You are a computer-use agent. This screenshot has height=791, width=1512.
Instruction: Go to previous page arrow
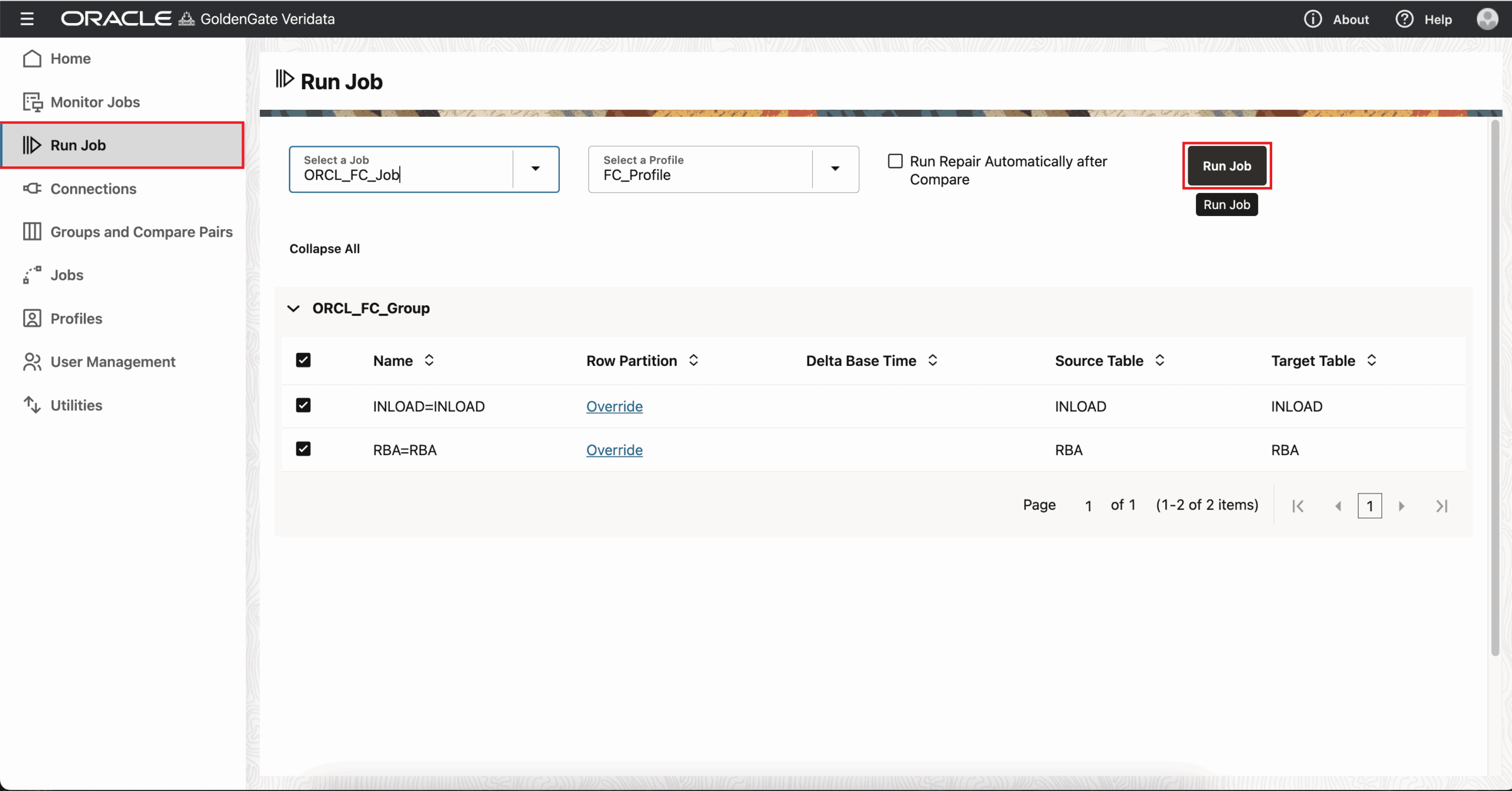point(1338,506)
